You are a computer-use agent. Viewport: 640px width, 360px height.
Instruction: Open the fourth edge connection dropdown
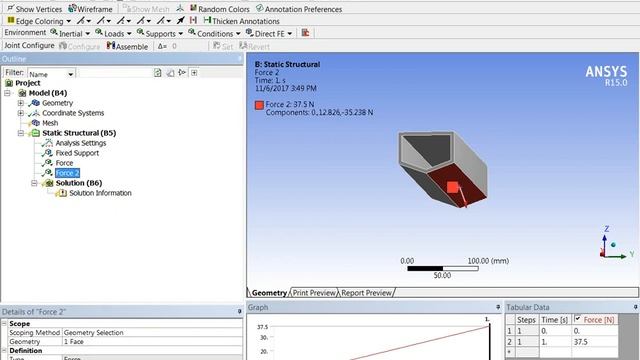(x=144, y=20)
